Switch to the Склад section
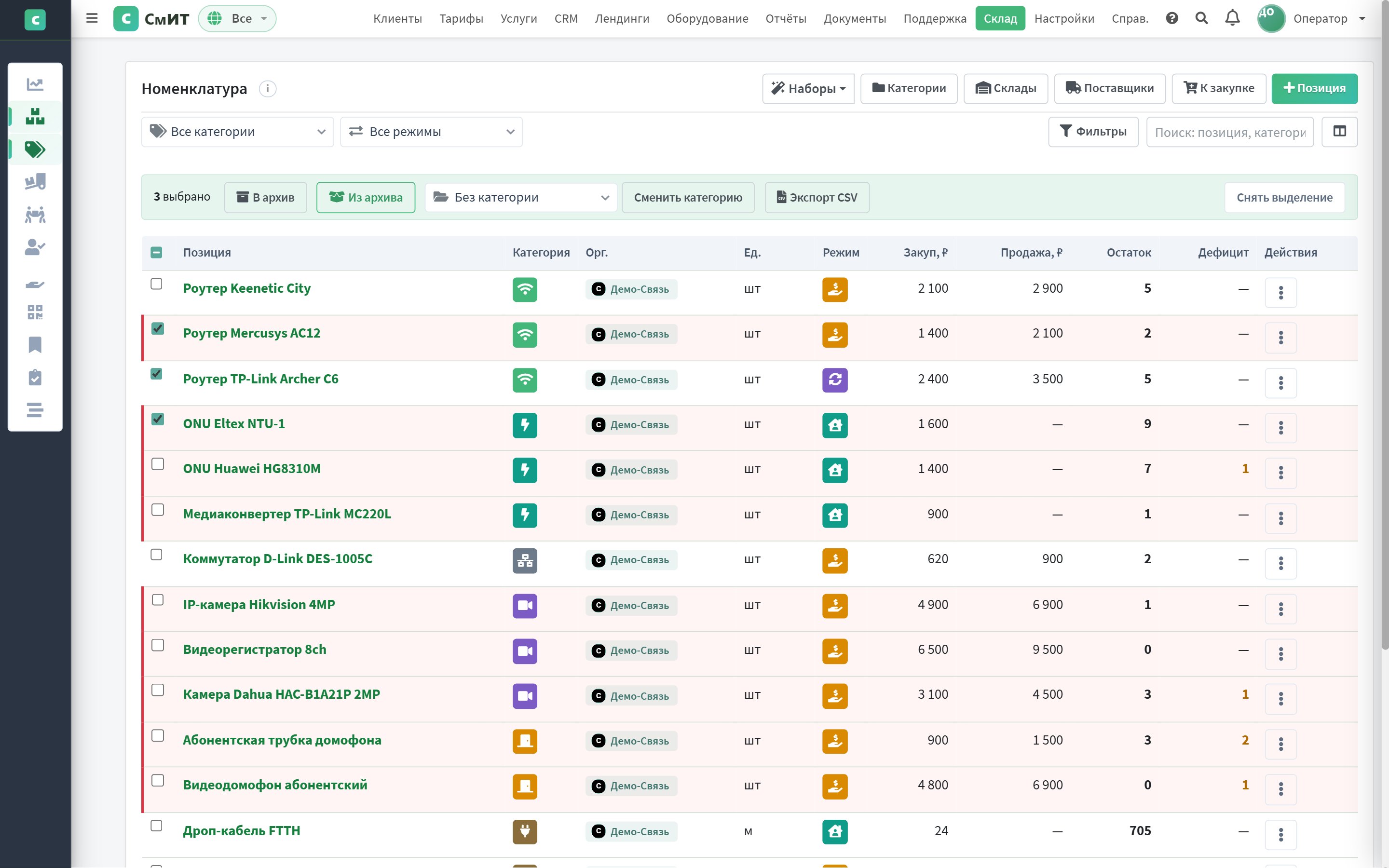Image resolution: width=1389 pixels, height=868 pixels. (1000, 18)
